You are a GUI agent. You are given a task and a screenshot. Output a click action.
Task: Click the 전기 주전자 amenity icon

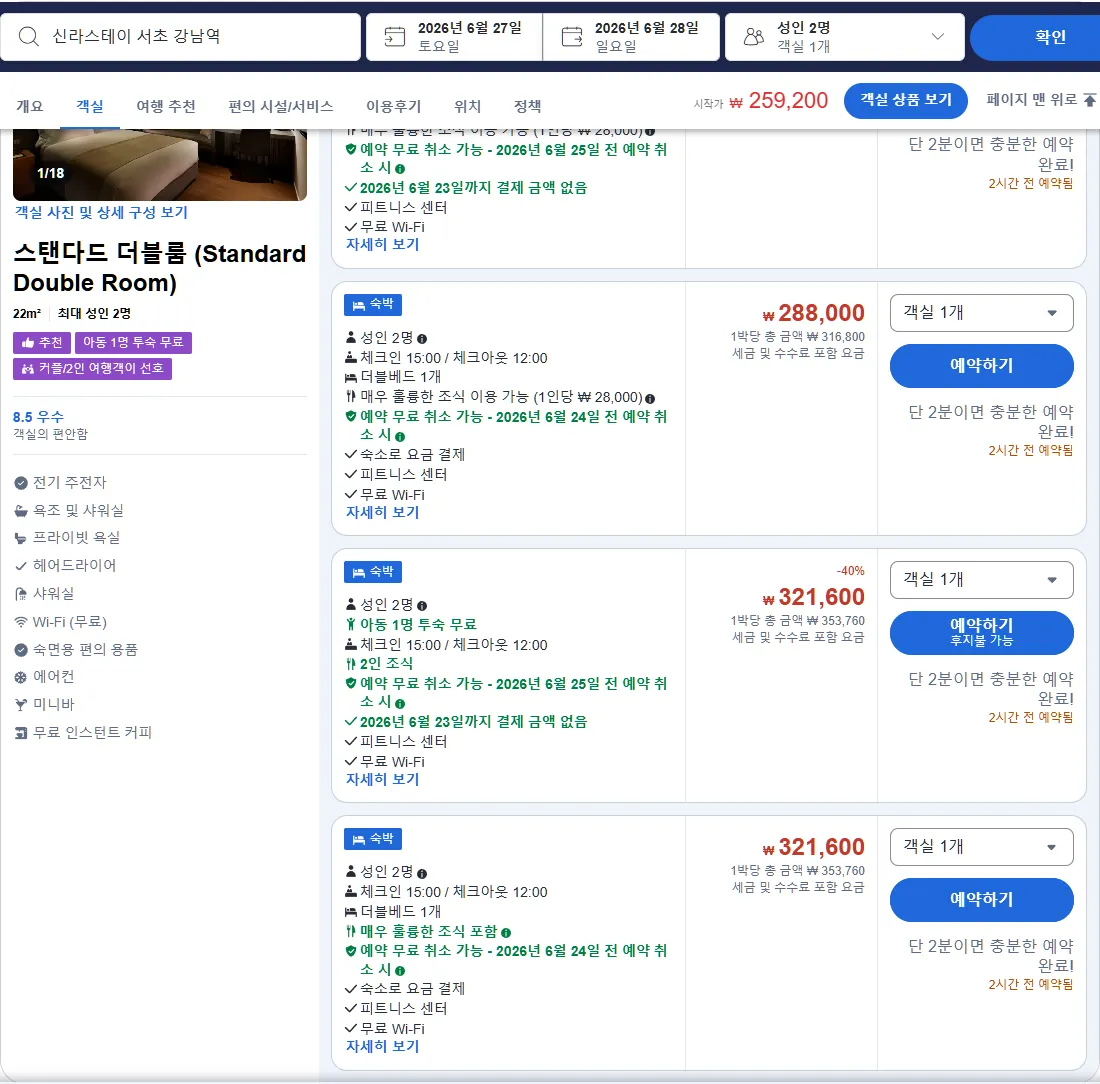click(x=21, y=483)
